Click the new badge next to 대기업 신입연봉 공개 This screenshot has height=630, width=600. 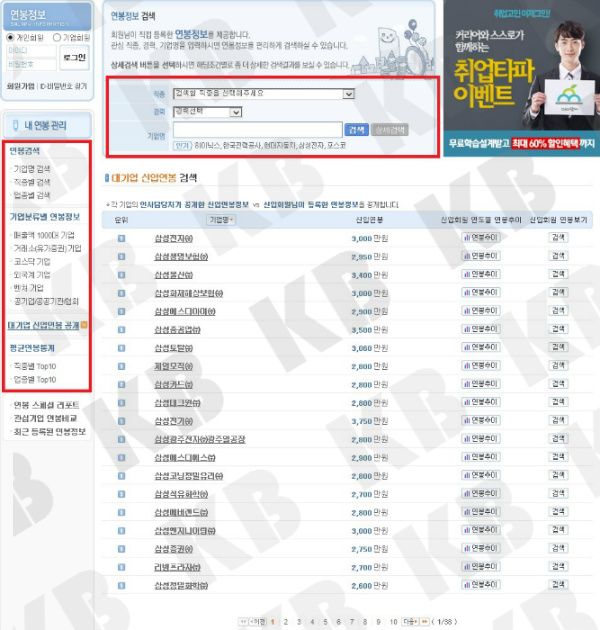pos(84,325)
